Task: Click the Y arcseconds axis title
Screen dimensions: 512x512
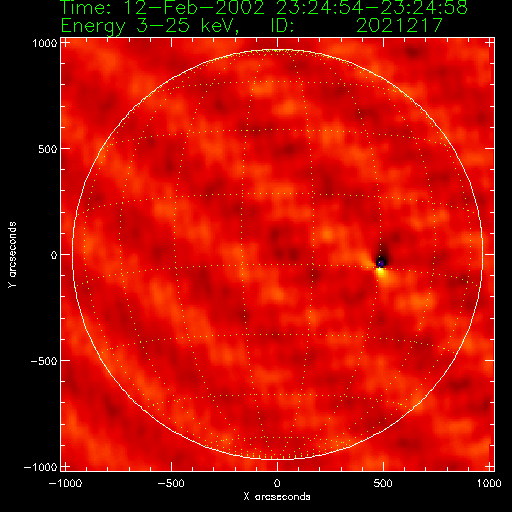Action: tap(12, 254)
